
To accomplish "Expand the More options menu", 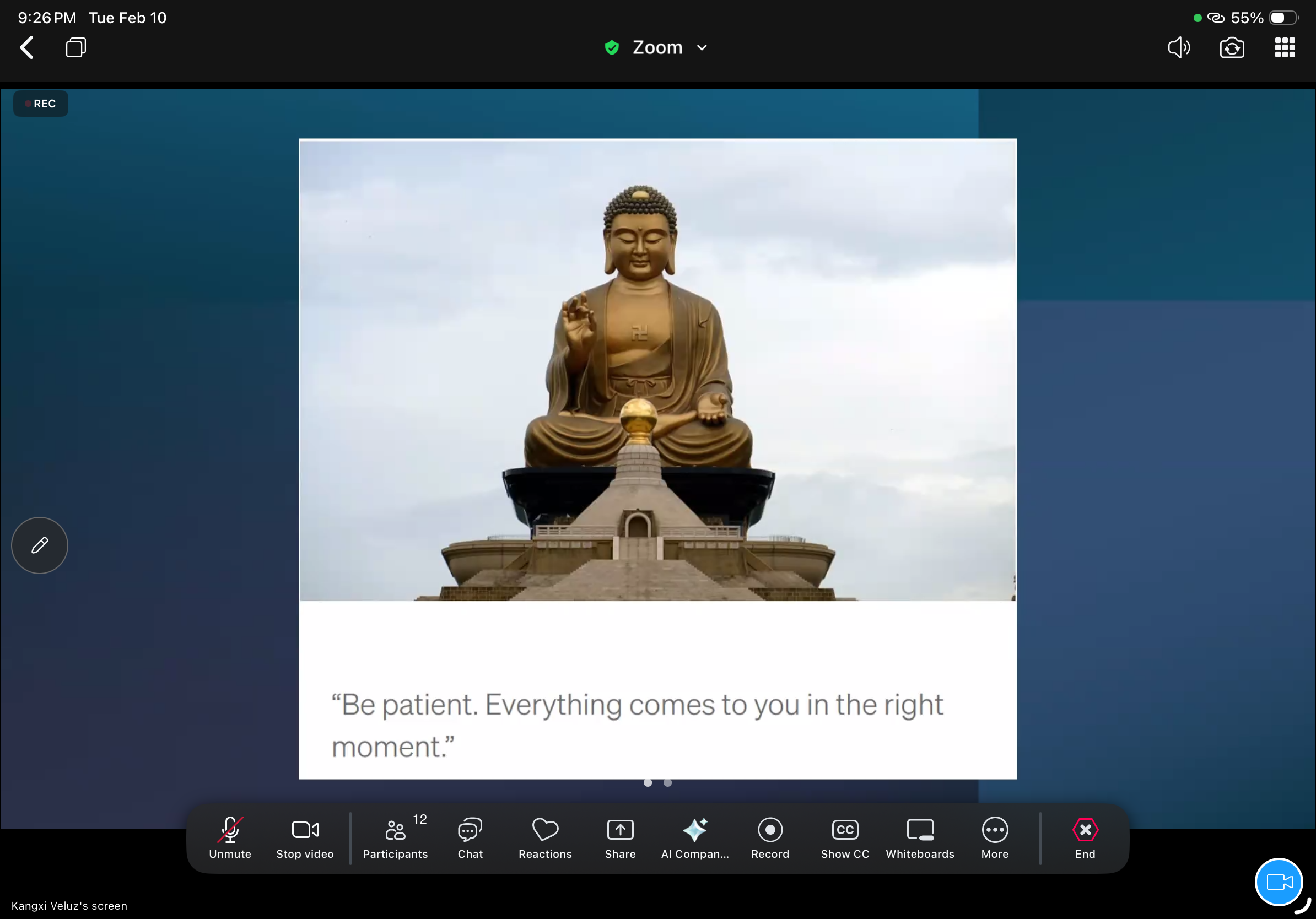I will 995,837.
